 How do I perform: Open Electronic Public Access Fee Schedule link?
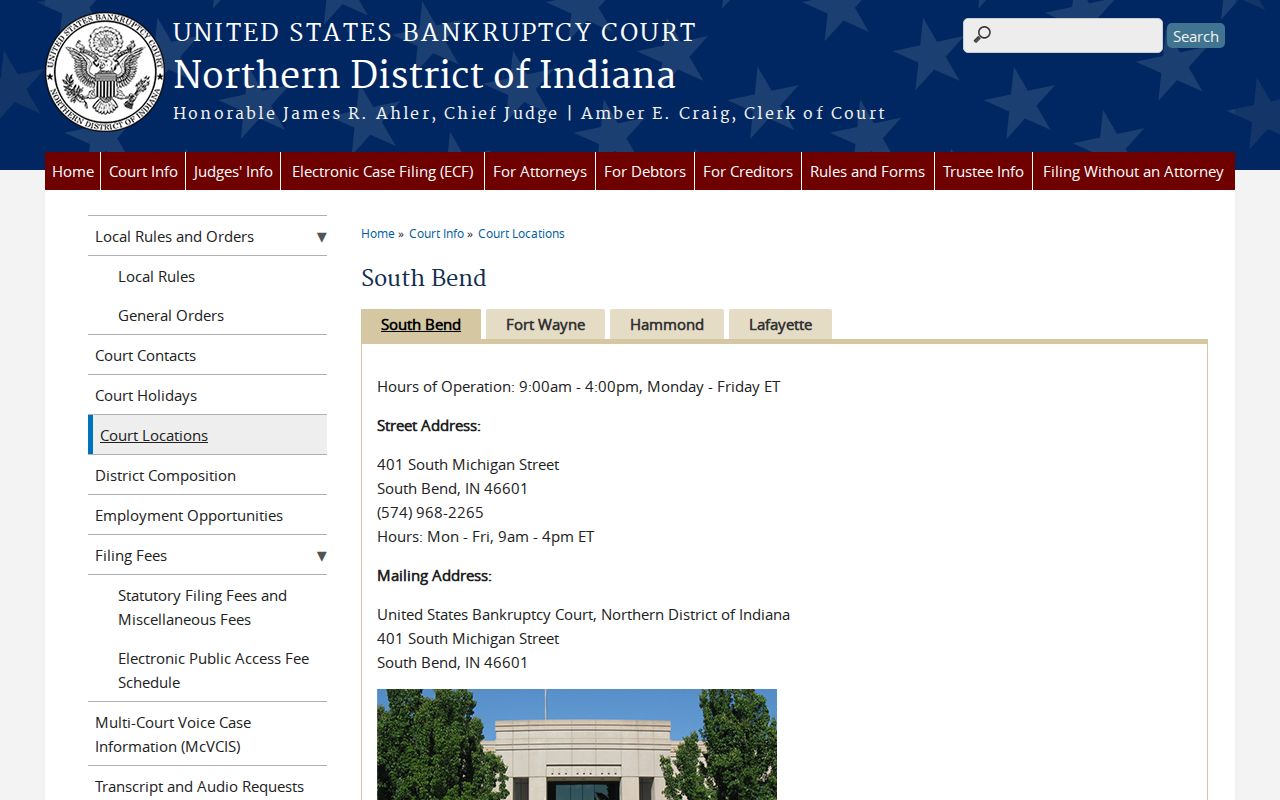click(x=213, y=671)
